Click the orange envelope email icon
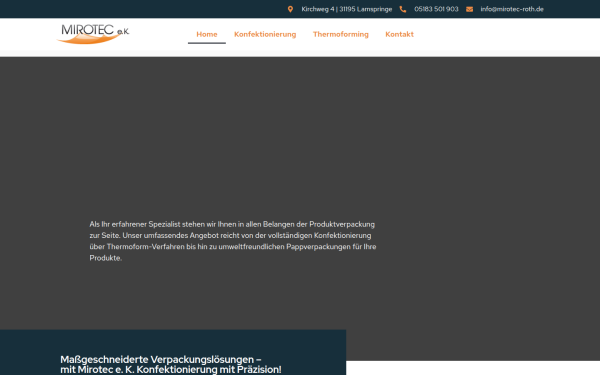The image size is (600, 375). click(470, 9)
